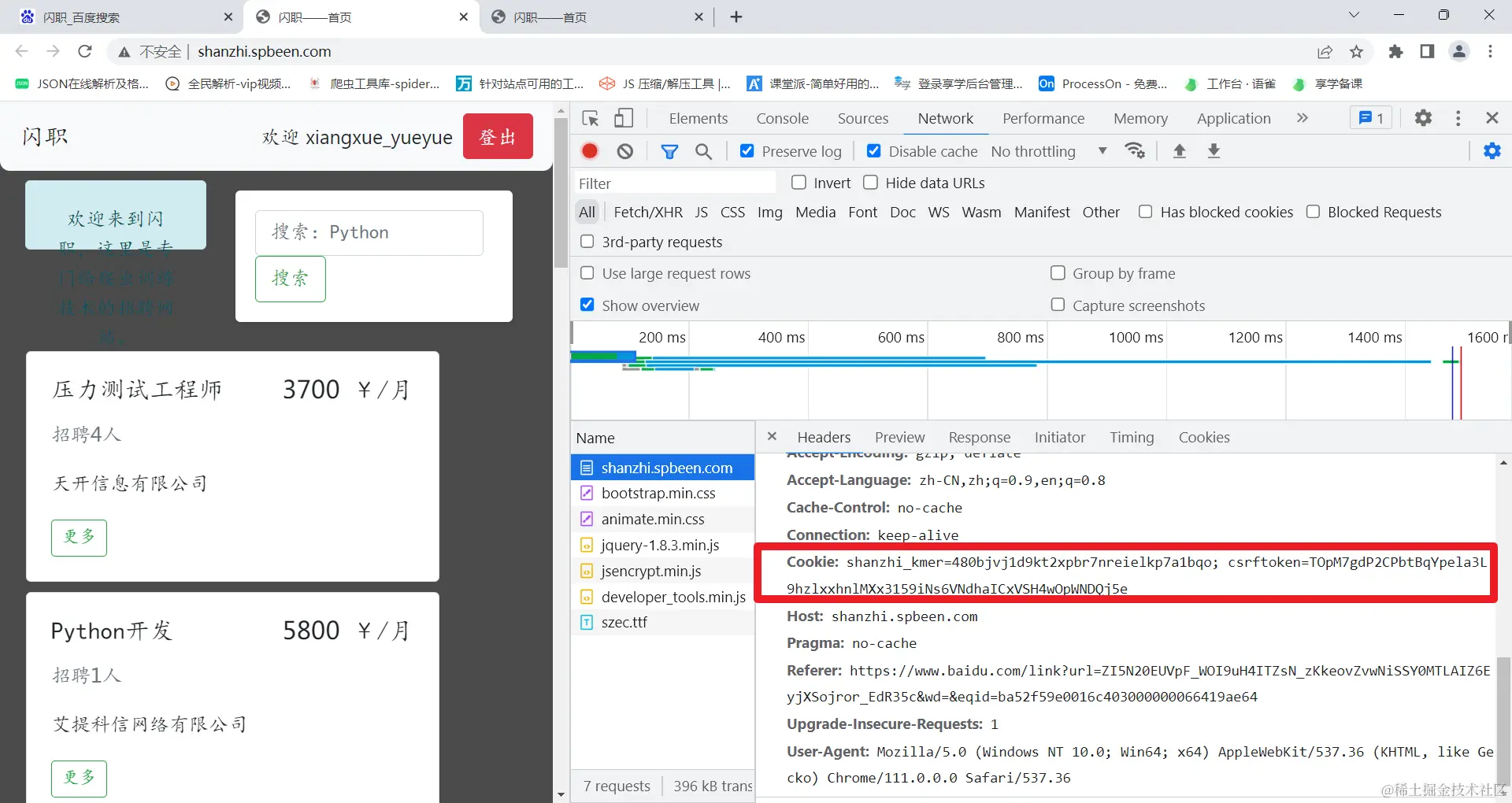Open the network search magnifier
1512x803 pixels.
click(x=704, y=151)
